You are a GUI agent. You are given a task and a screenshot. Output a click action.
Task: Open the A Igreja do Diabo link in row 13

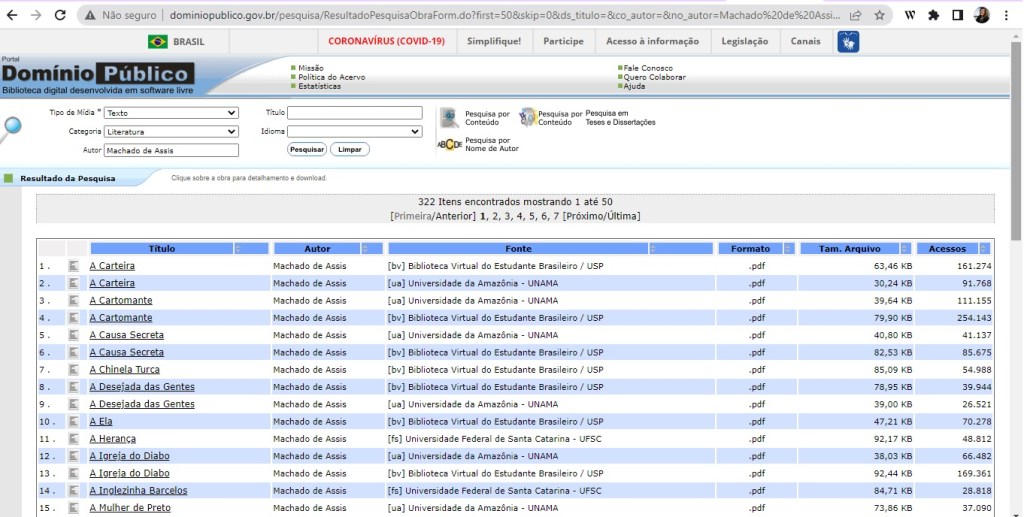point(129,474)
